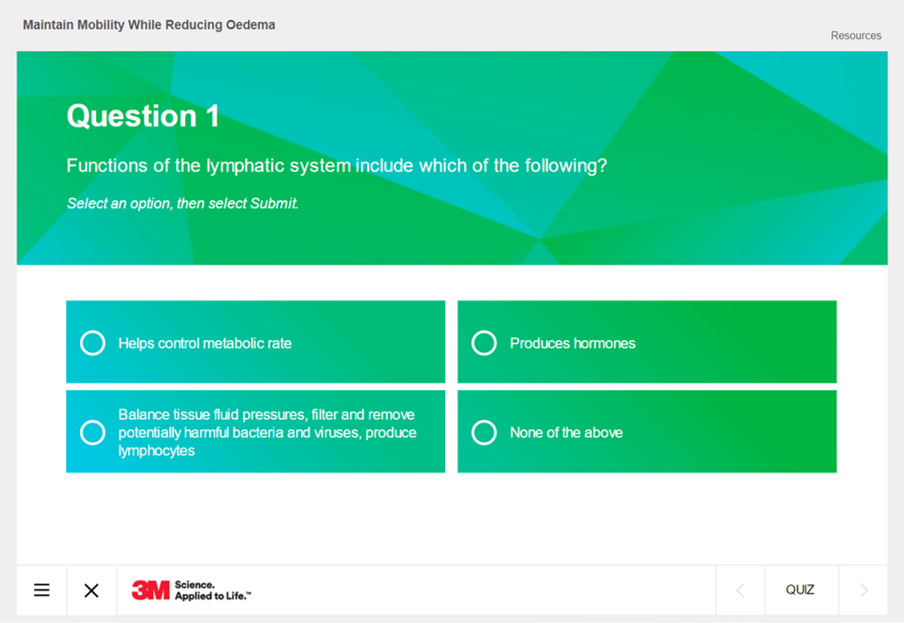
Task: Select Balance tissue fluid pressures radio button
Action: tap(92, 432)
